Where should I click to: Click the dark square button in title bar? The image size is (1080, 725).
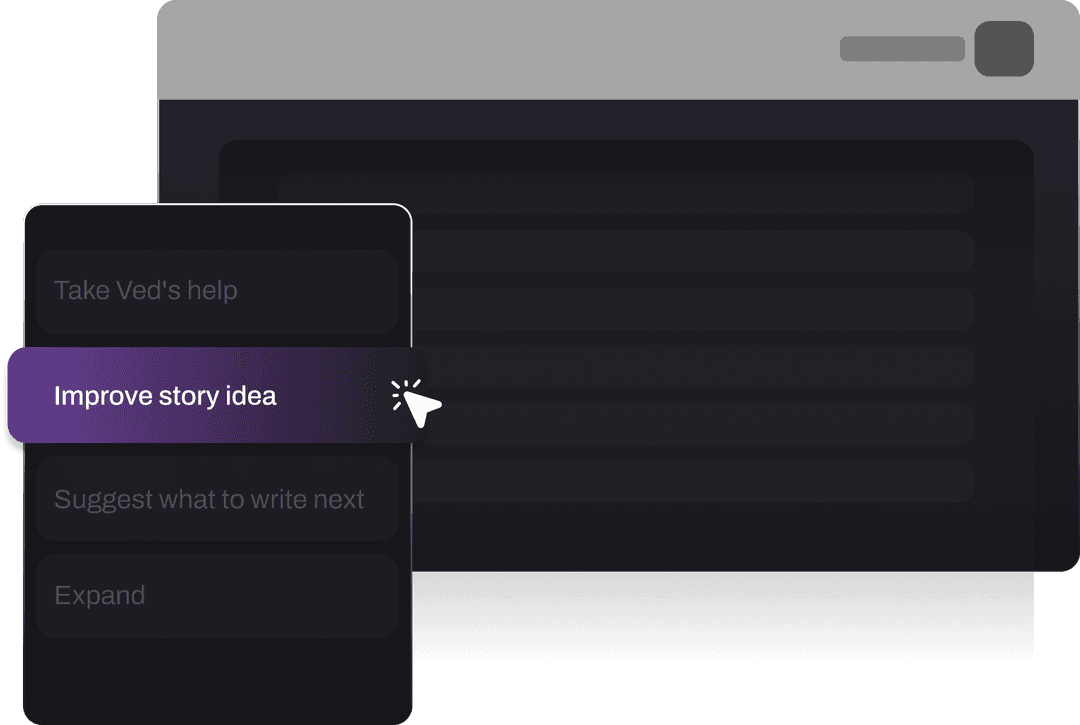point(1004,48)
